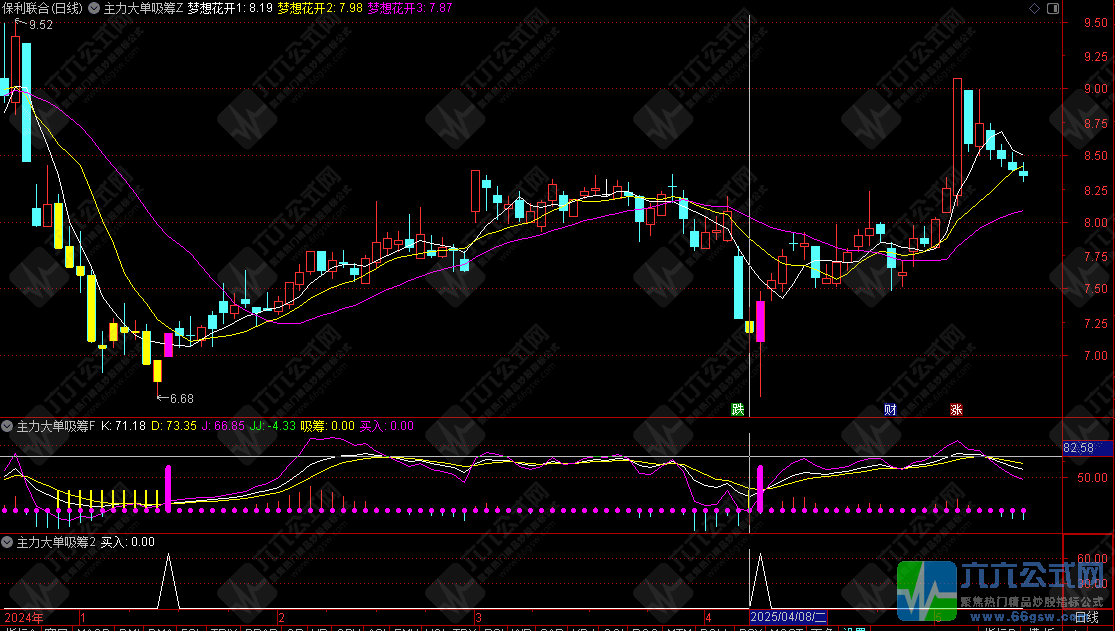Click the blue 财 event marker

[x=890, y=409]
